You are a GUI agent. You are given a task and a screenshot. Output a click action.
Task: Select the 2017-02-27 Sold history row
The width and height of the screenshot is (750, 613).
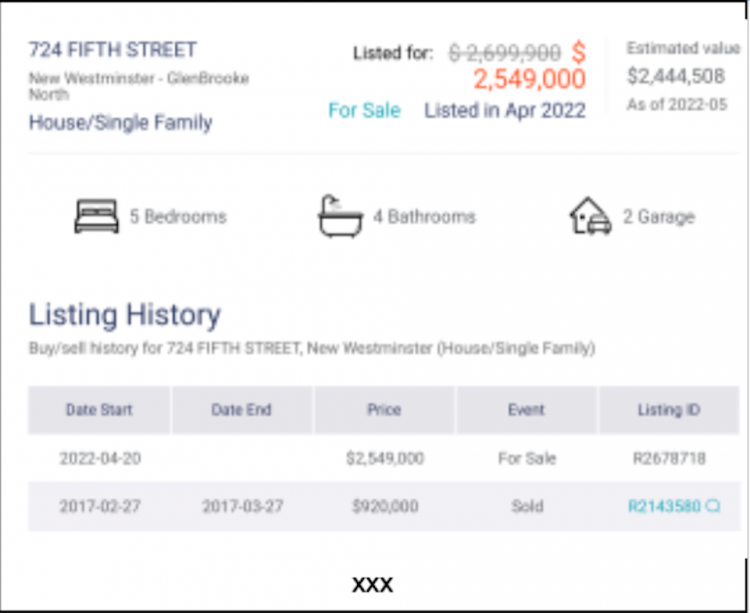point(384,507)
